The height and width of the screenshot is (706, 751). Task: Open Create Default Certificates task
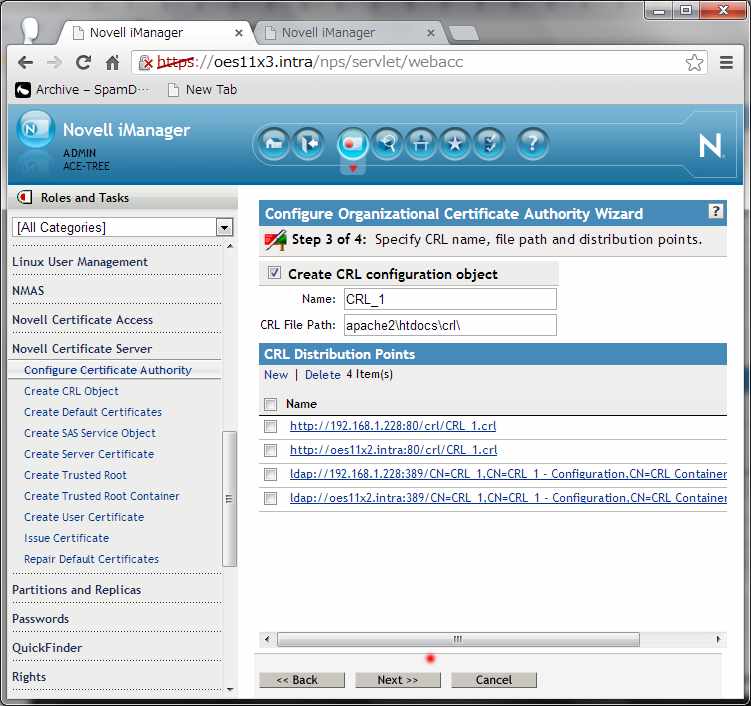pos(93,412)
